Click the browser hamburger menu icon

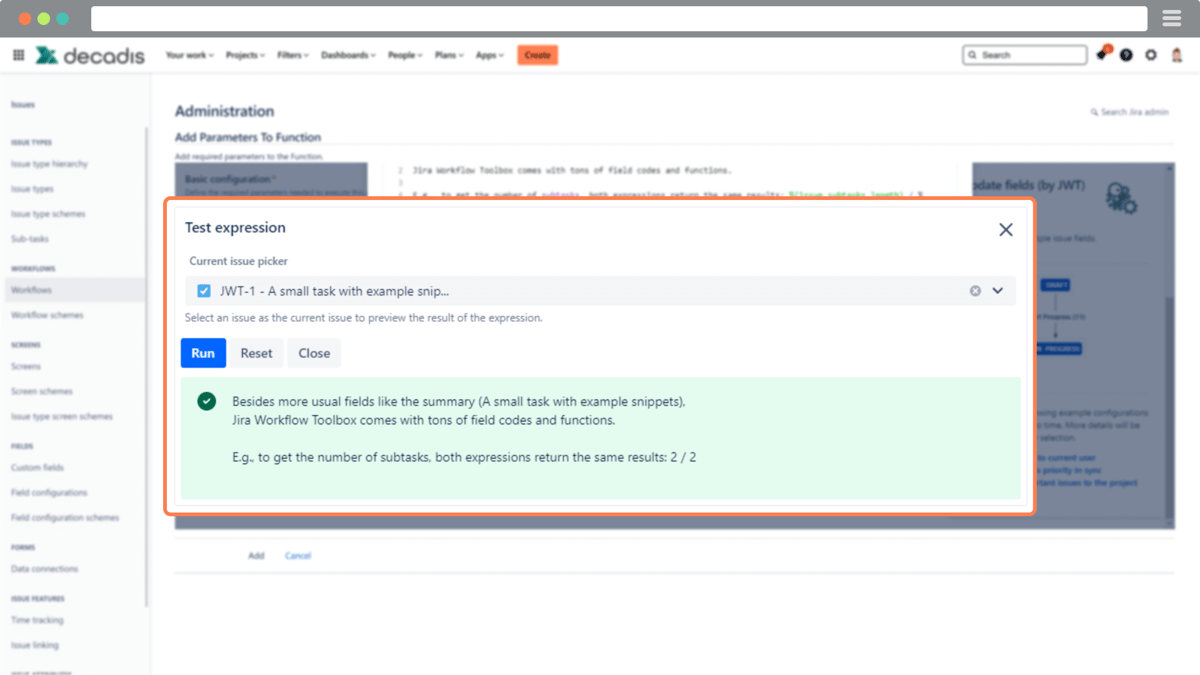(x=1172, y=19)
